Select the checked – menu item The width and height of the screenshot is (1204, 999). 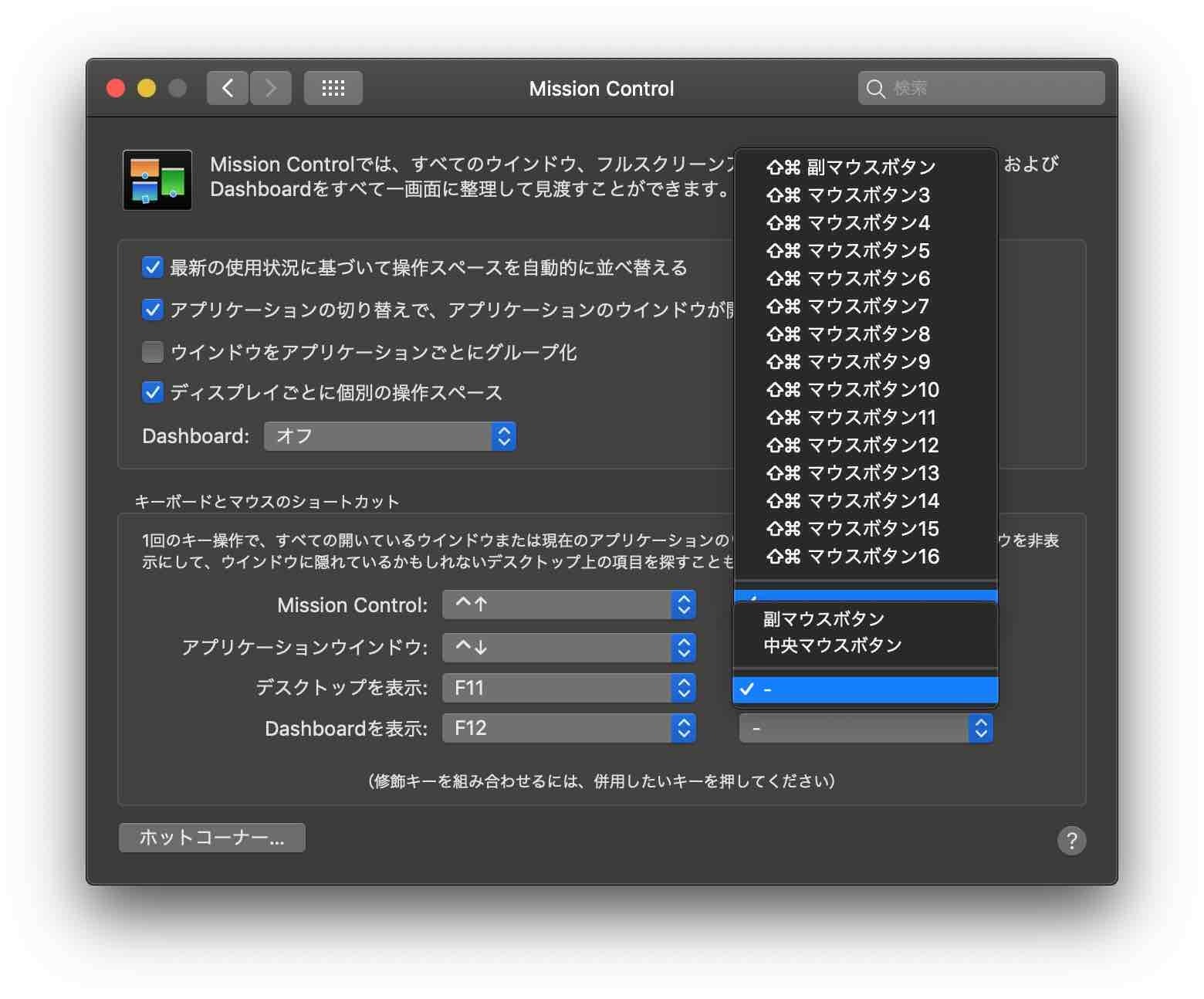865,689
